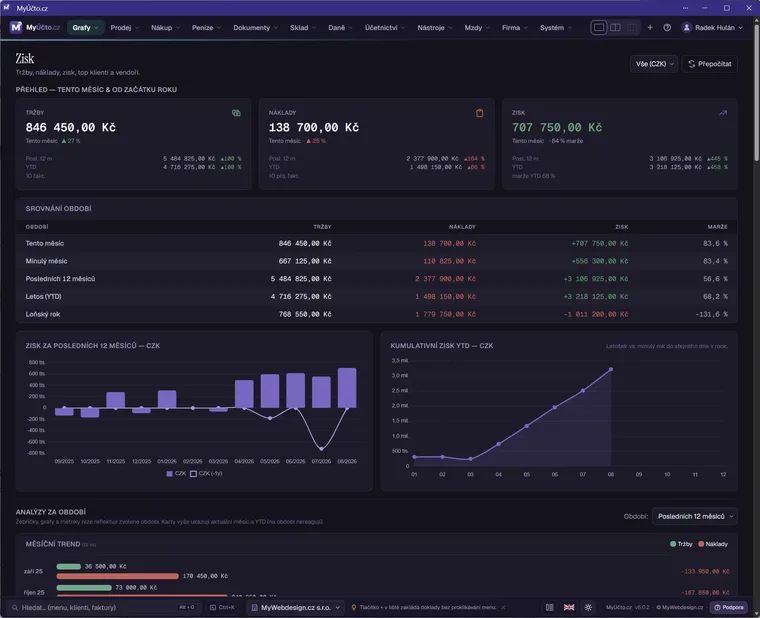Image resolution: width=760 pixels, height=618 pixels.
Task: Dismiss the tip message in status bar
Action: (503, 607)
